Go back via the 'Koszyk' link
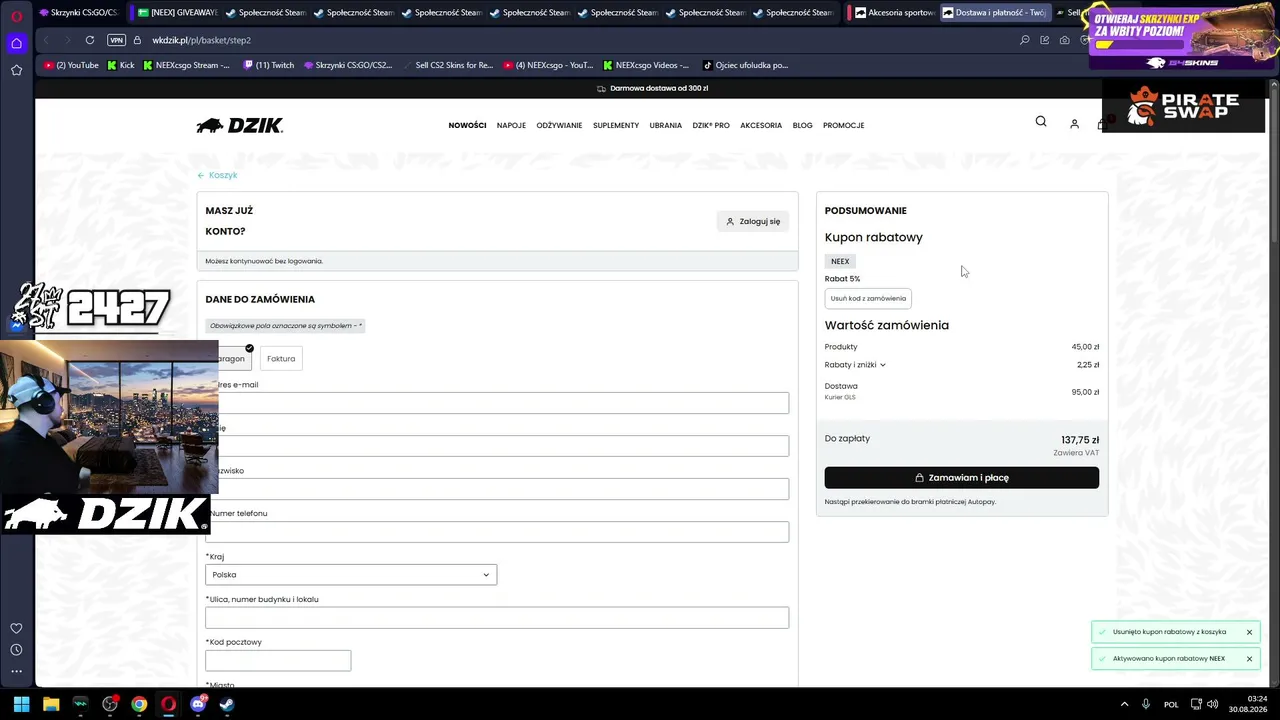 coord(217,175)
